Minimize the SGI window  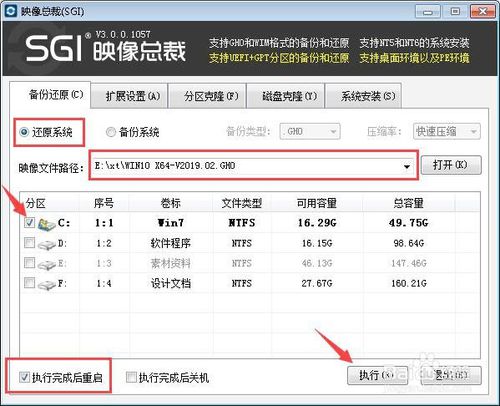pos(428,12)
